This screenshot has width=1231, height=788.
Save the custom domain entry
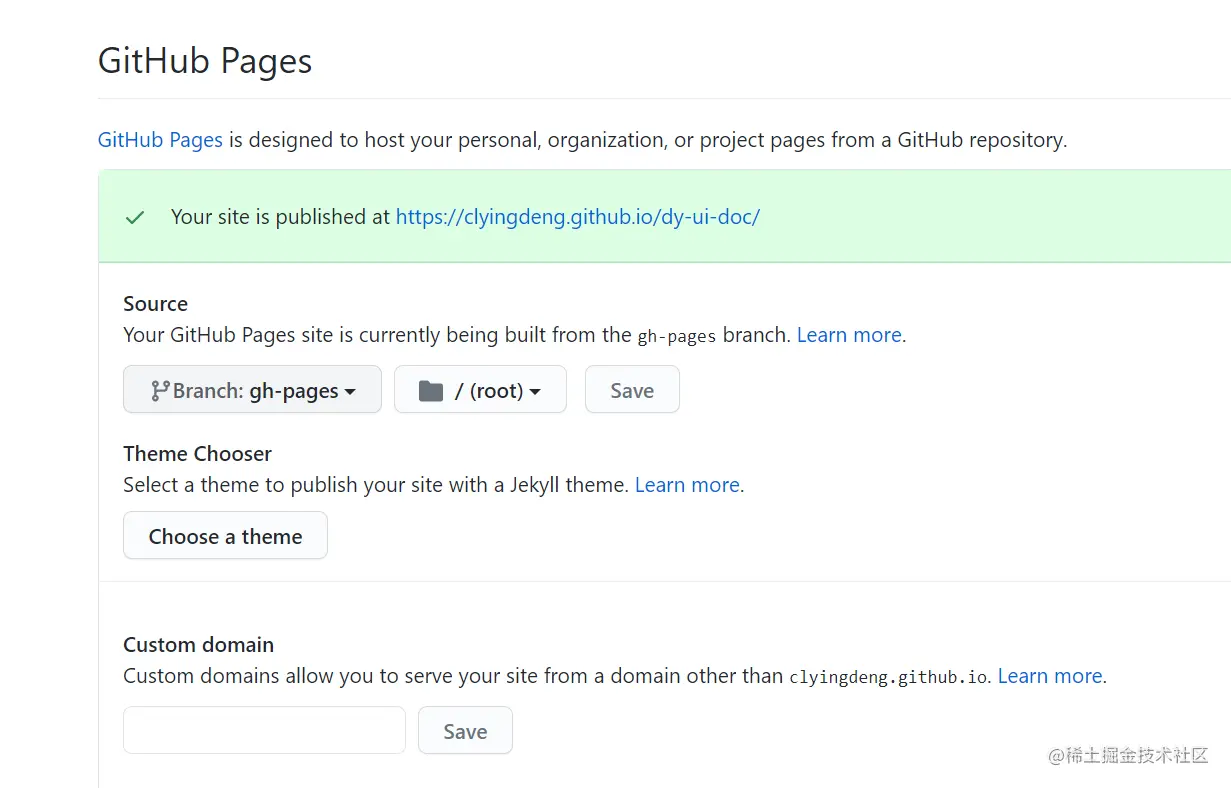pyautogui.click(x=465, y=731)
